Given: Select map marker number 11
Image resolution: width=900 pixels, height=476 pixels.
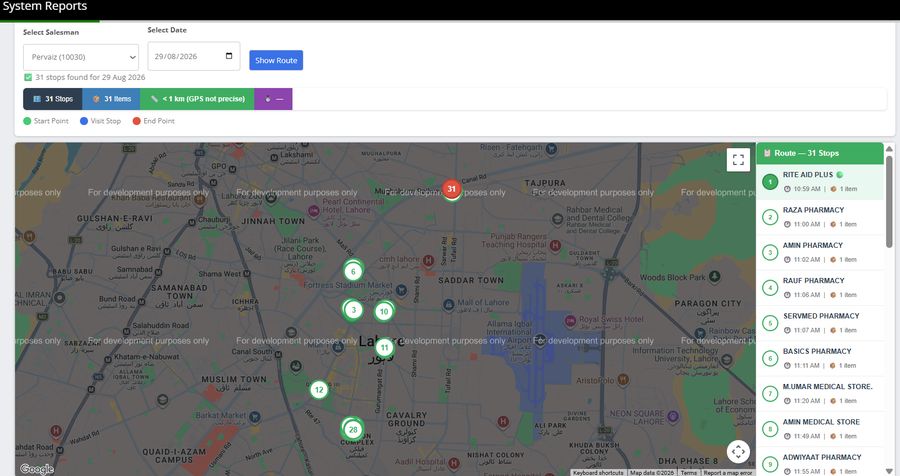Looking at the screenshot, I should point(385,347).
